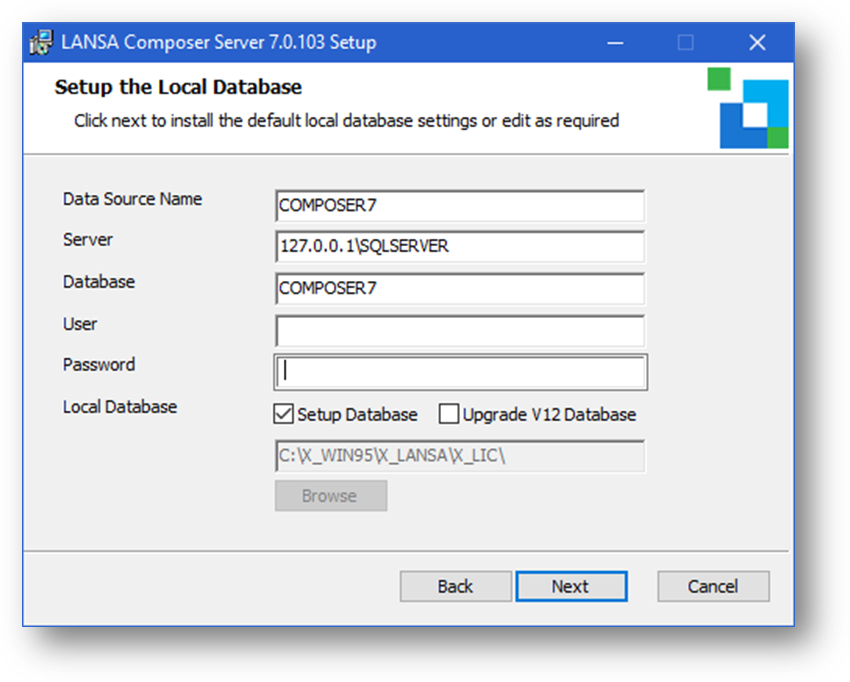The width and height of the screenshot is (850, 682).
Task: Click the disabled maximize button
Action: coord(686,42)
